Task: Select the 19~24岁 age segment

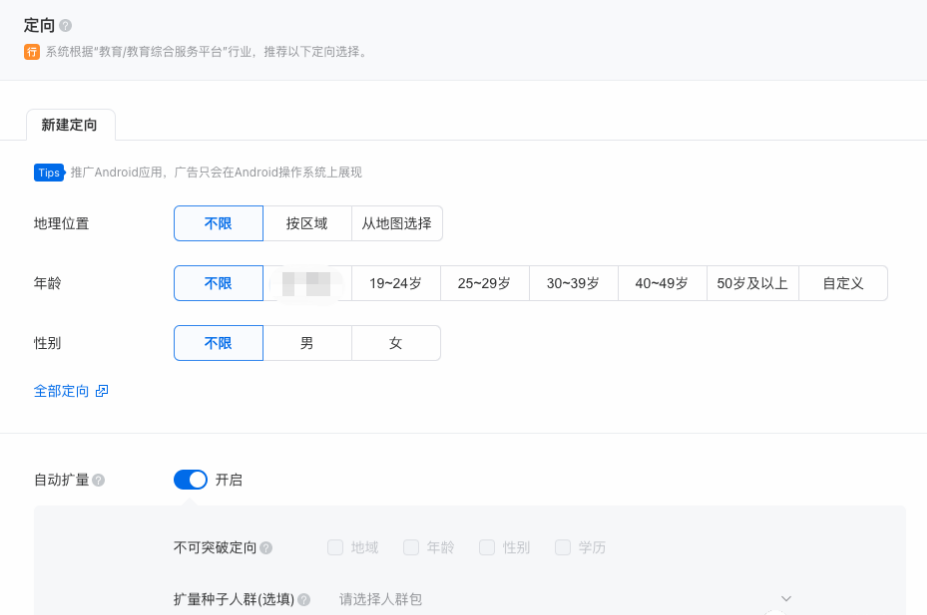Action: click(x=396, y=283)
